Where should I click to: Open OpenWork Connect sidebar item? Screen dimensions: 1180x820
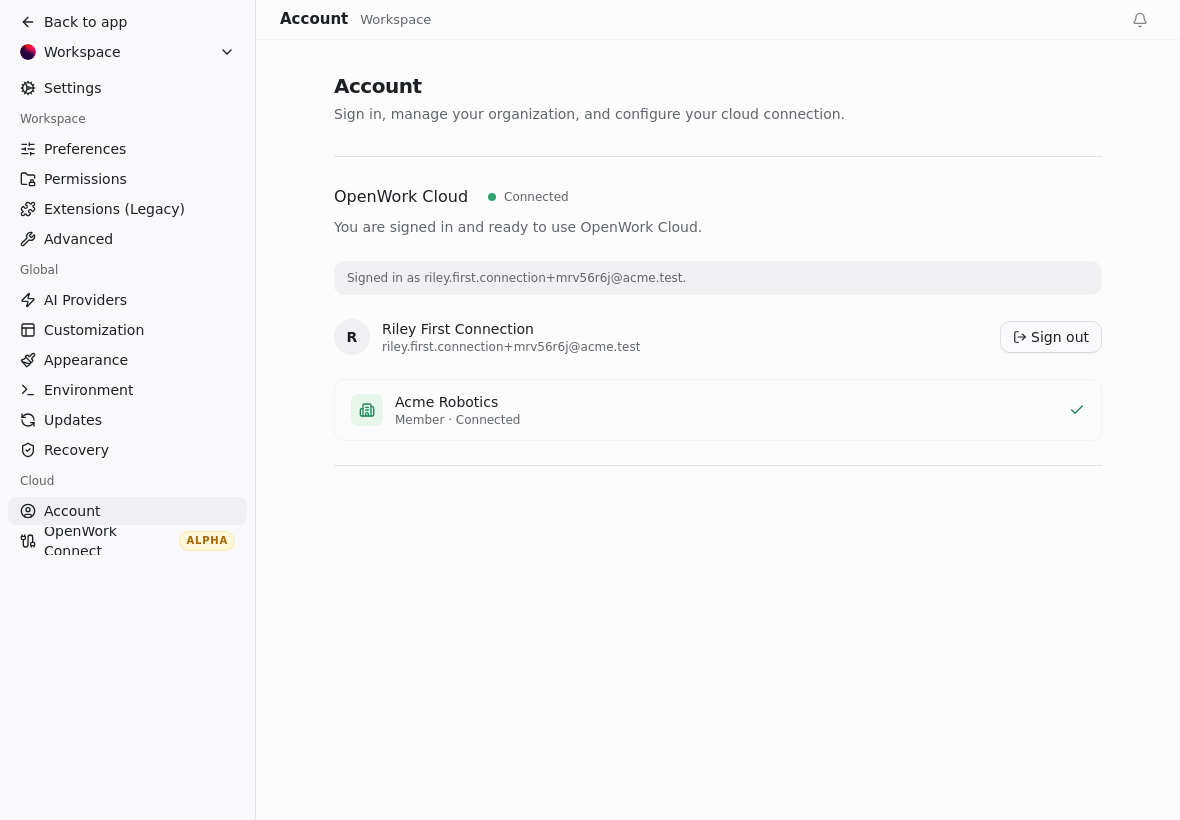[x=127, y=541]
